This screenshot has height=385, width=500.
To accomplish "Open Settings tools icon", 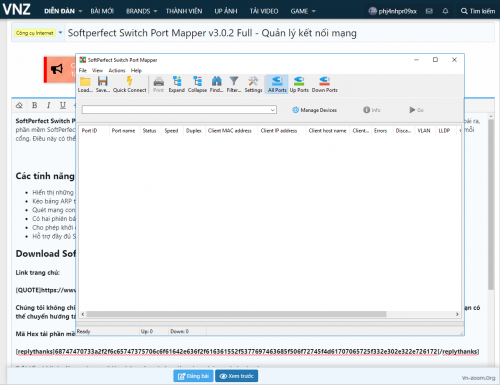I will pyautogui.click(x=253, y=84).
